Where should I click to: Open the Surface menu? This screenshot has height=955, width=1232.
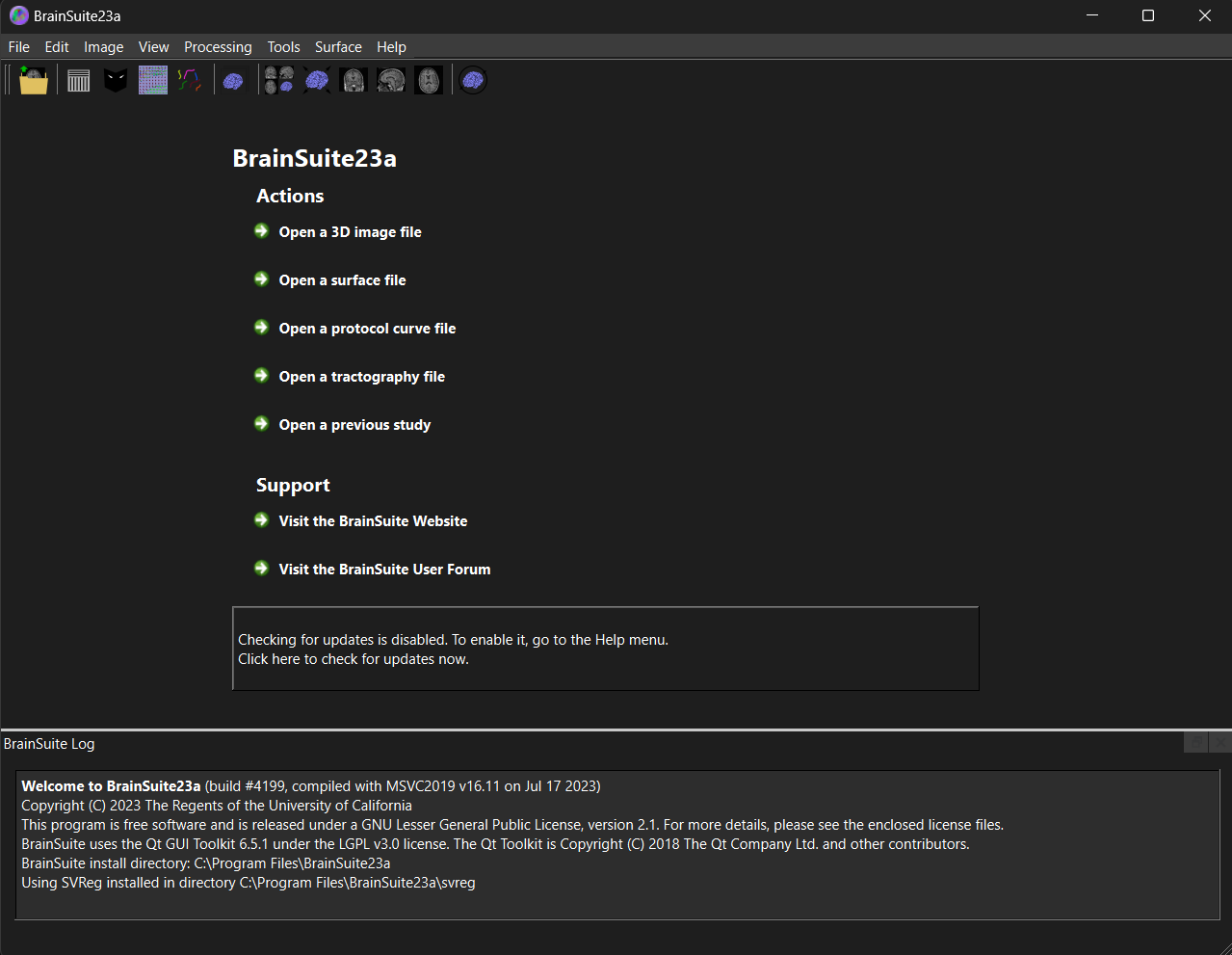click(x=338, y=47)
